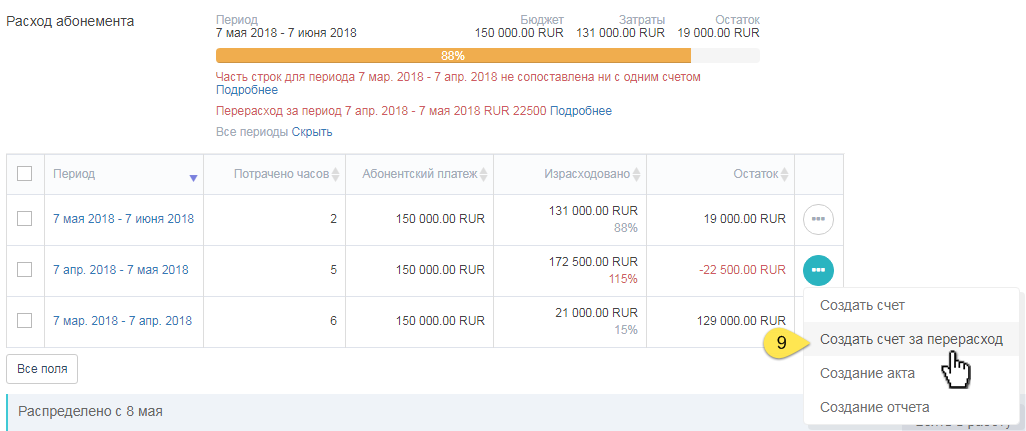
Task: Open actions menu for 7 мая 2018 row
Action: pyautogui.click(x=818, y=218)
